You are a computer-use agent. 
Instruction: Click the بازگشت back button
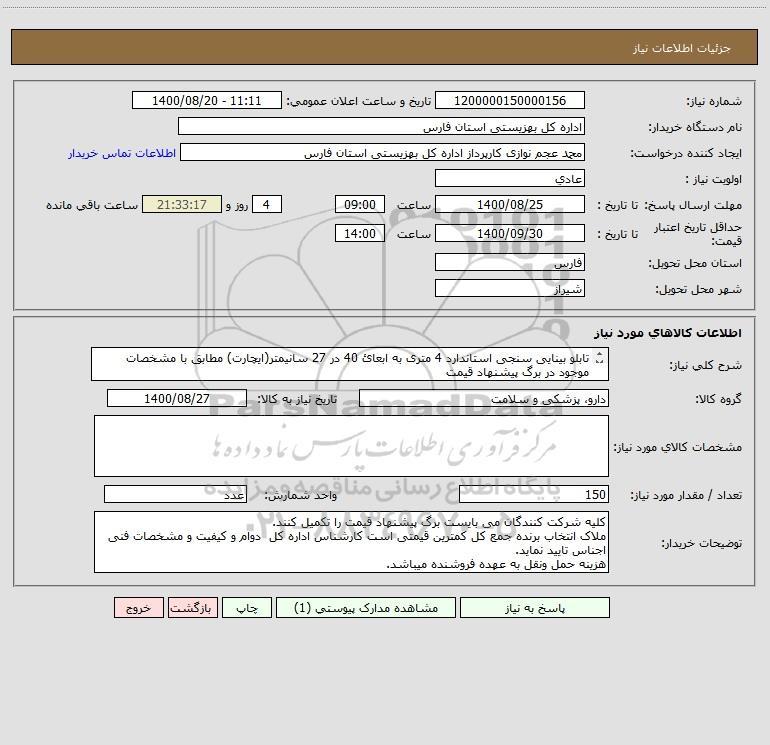click(192, 607)
